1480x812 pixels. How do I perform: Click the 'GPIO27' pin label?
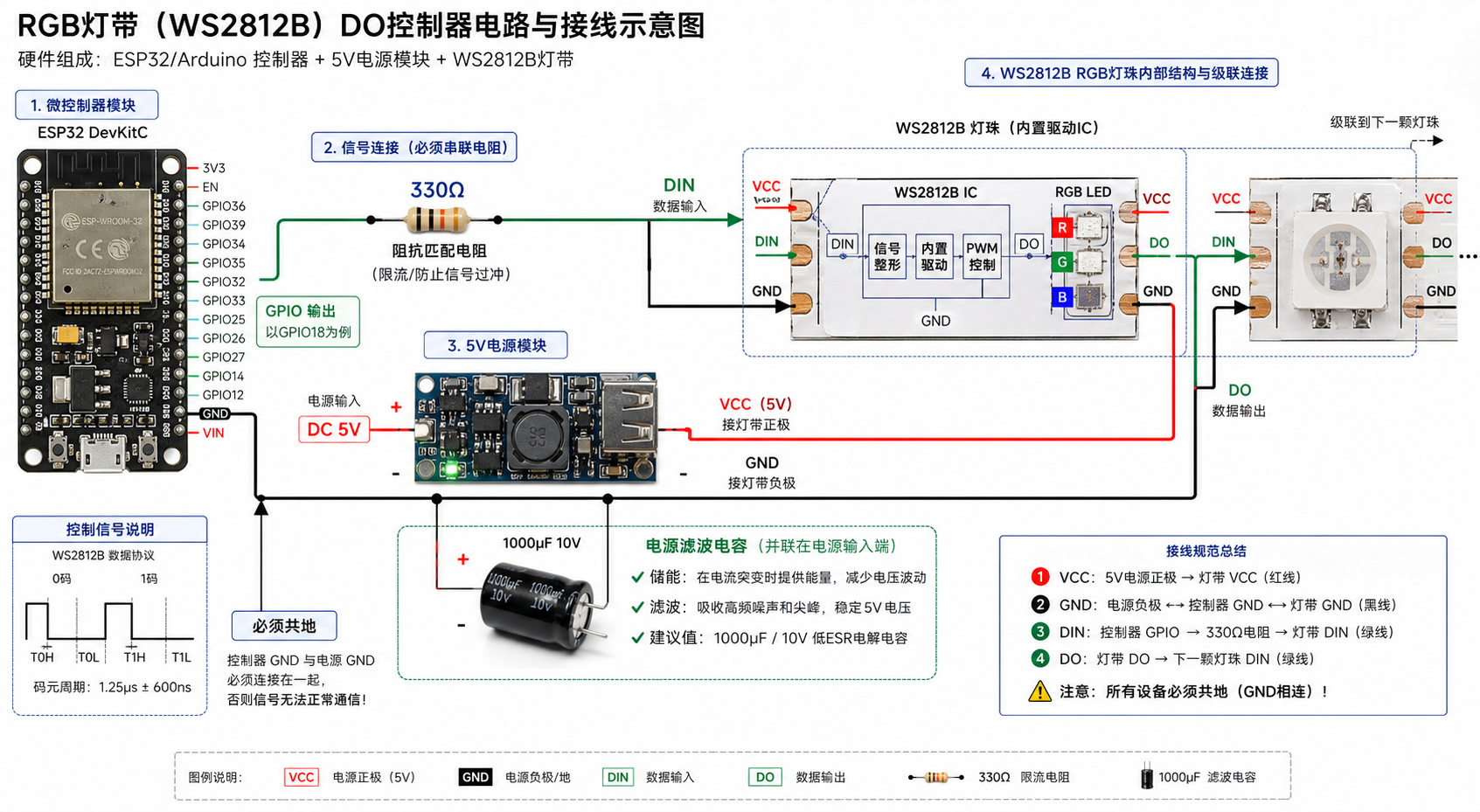[224, 357]
